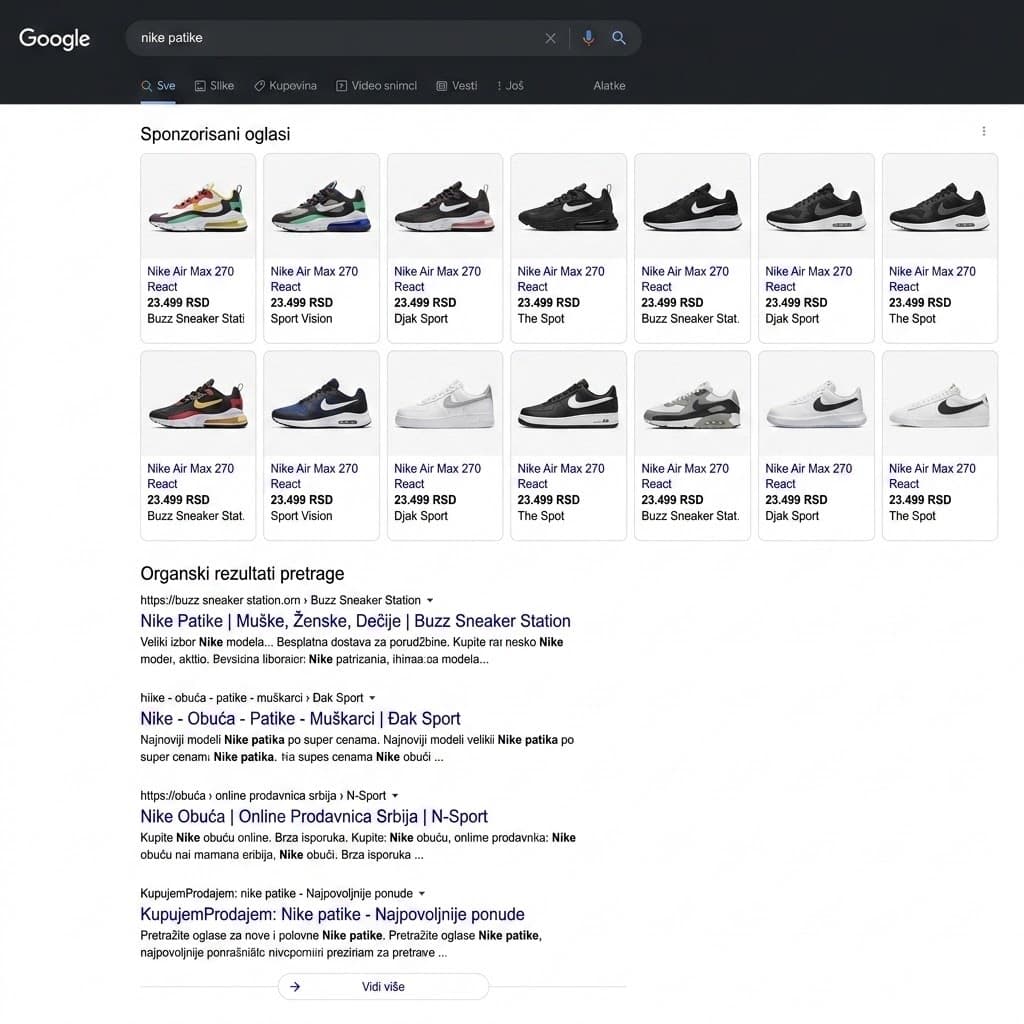Go to Video snimci tab

point(376,86)
